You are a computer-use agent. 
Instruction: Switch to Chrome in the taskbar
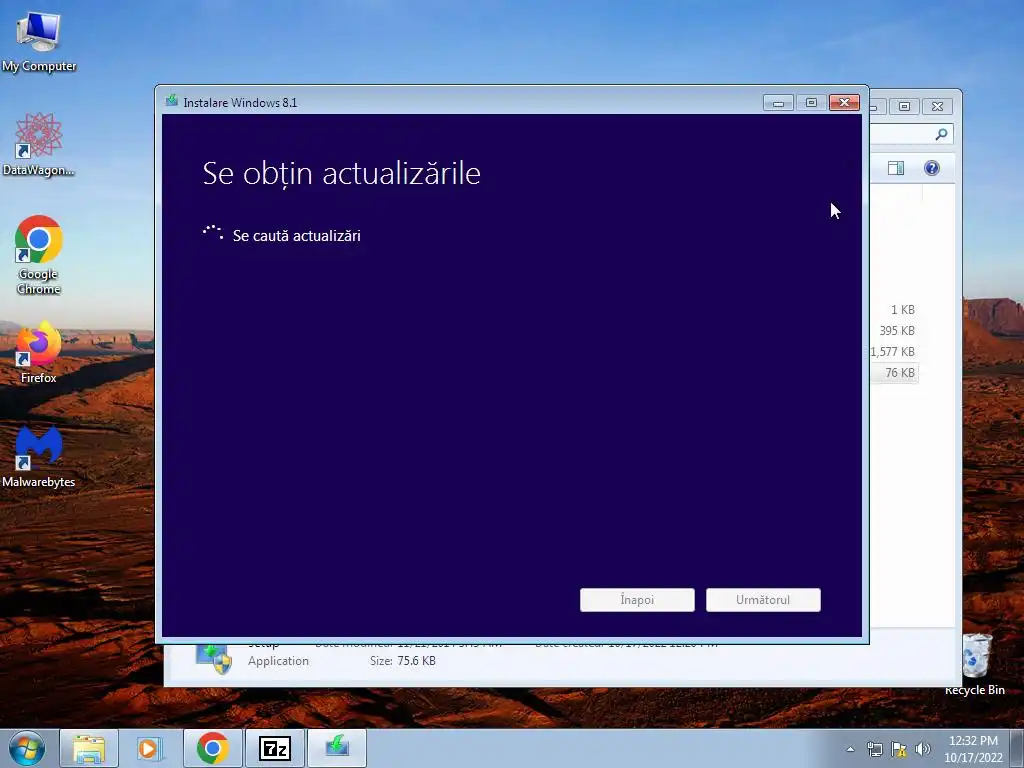tap(212, 748)
